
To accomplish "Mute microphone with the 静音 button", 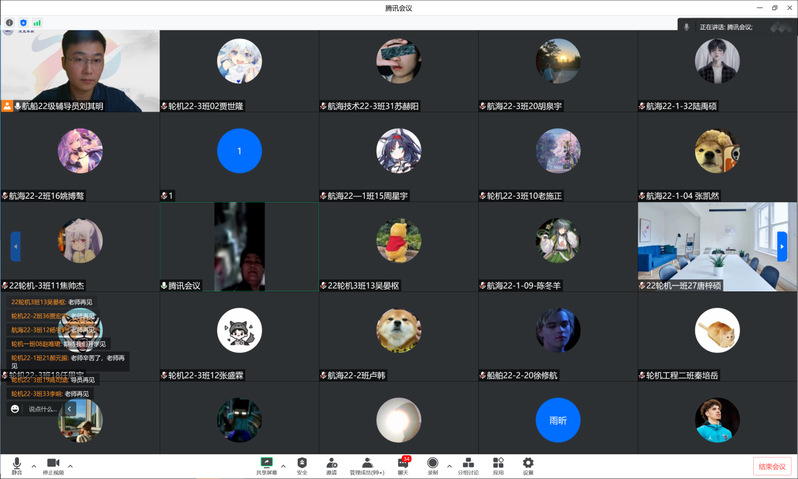I will pos(16,465).
